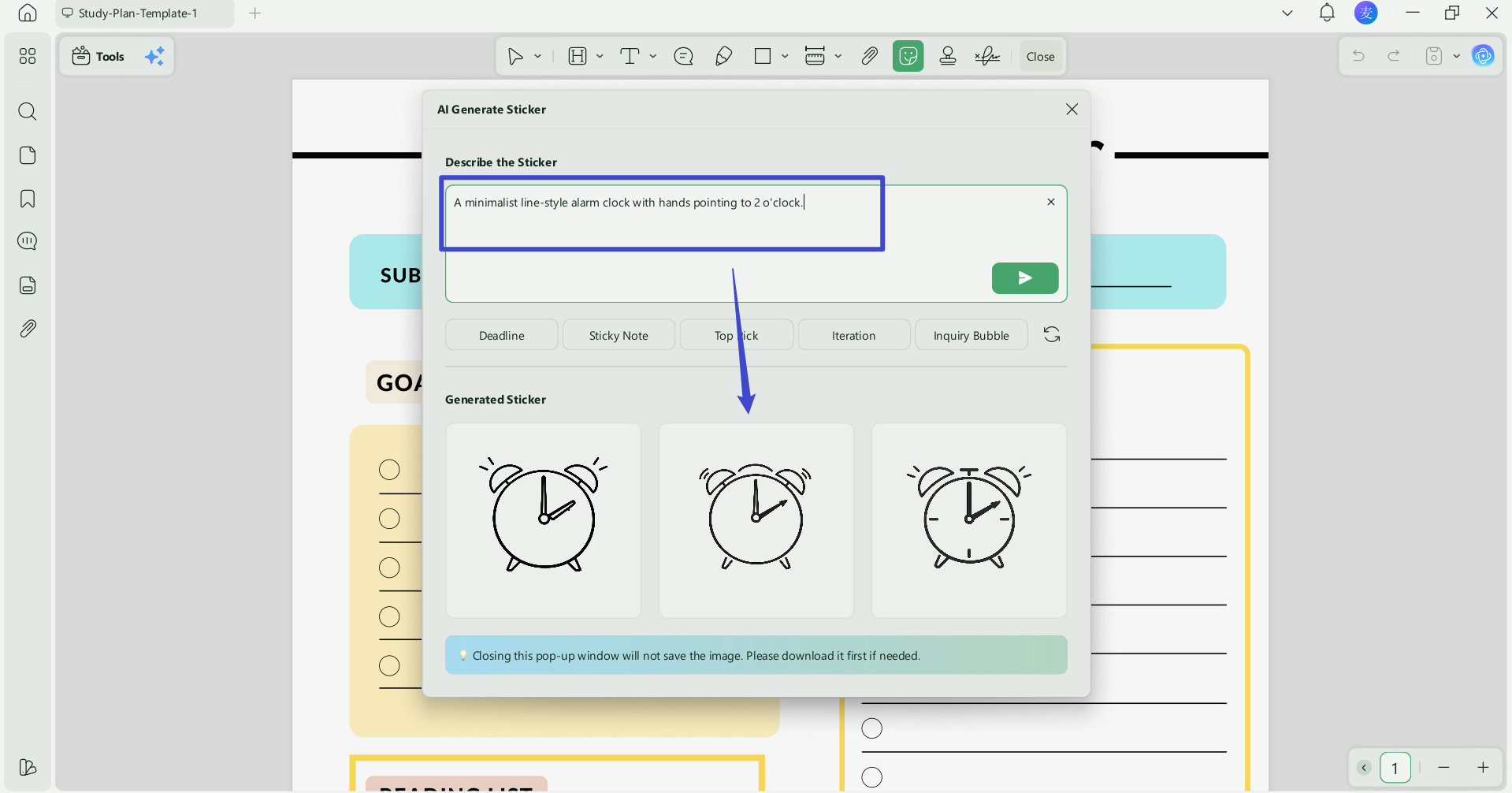Click the previous page arrow button
Screen dimensions: 1512x793
coord(1364,768)
